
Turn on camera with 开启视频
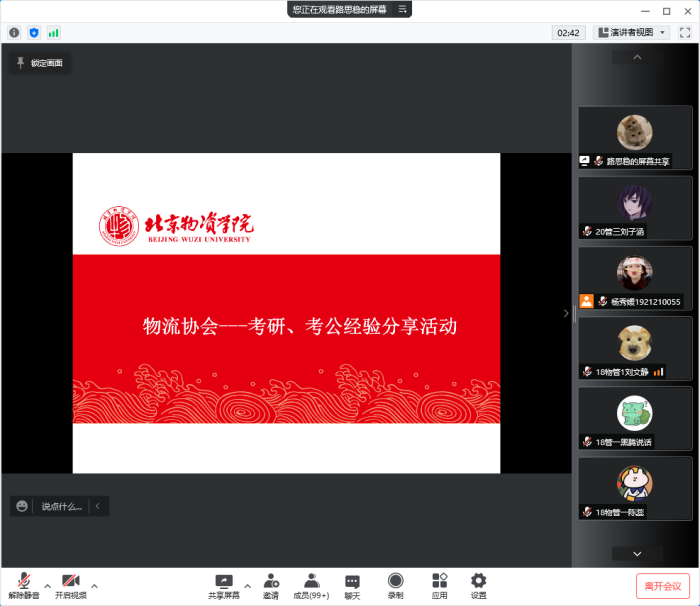pos(70,585)
